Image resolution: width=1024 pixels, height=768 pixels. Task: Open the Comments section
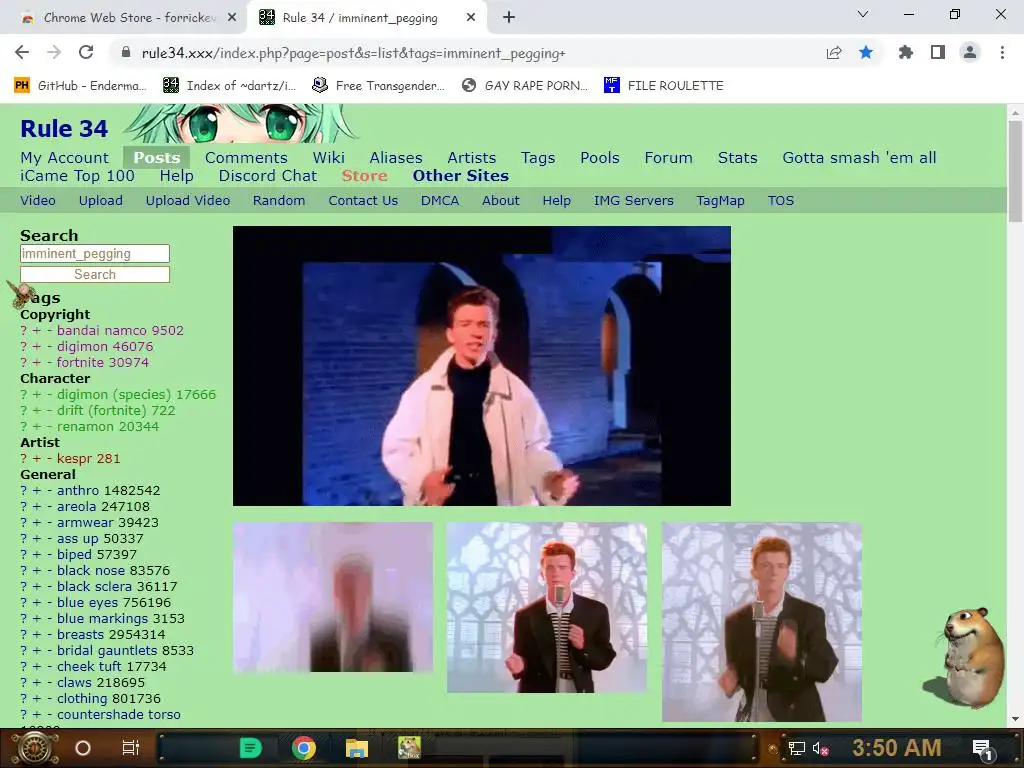click(246, 158)
